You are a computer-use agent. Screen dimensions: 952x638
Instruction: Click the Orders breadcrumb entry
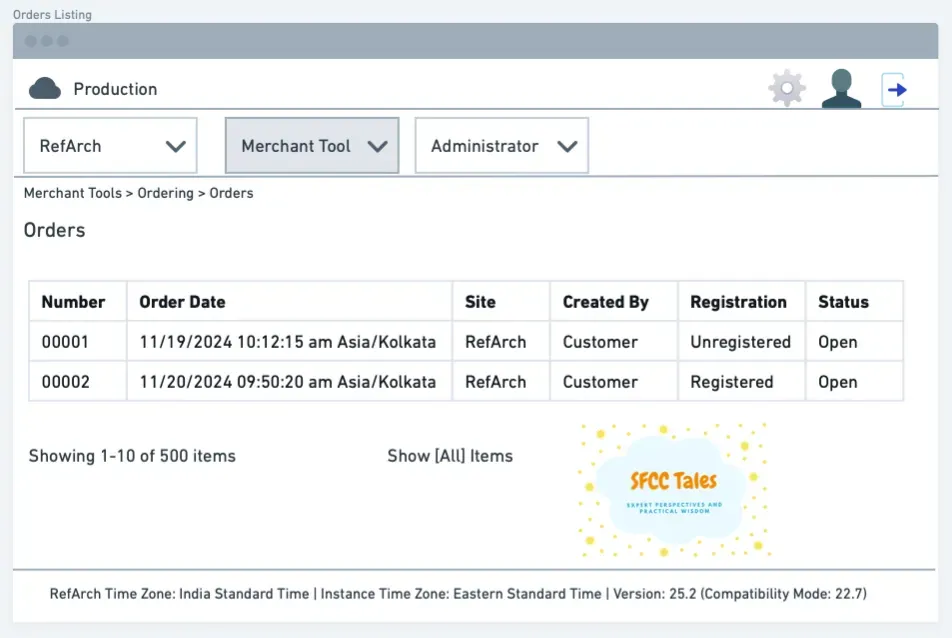click(232, 193)
